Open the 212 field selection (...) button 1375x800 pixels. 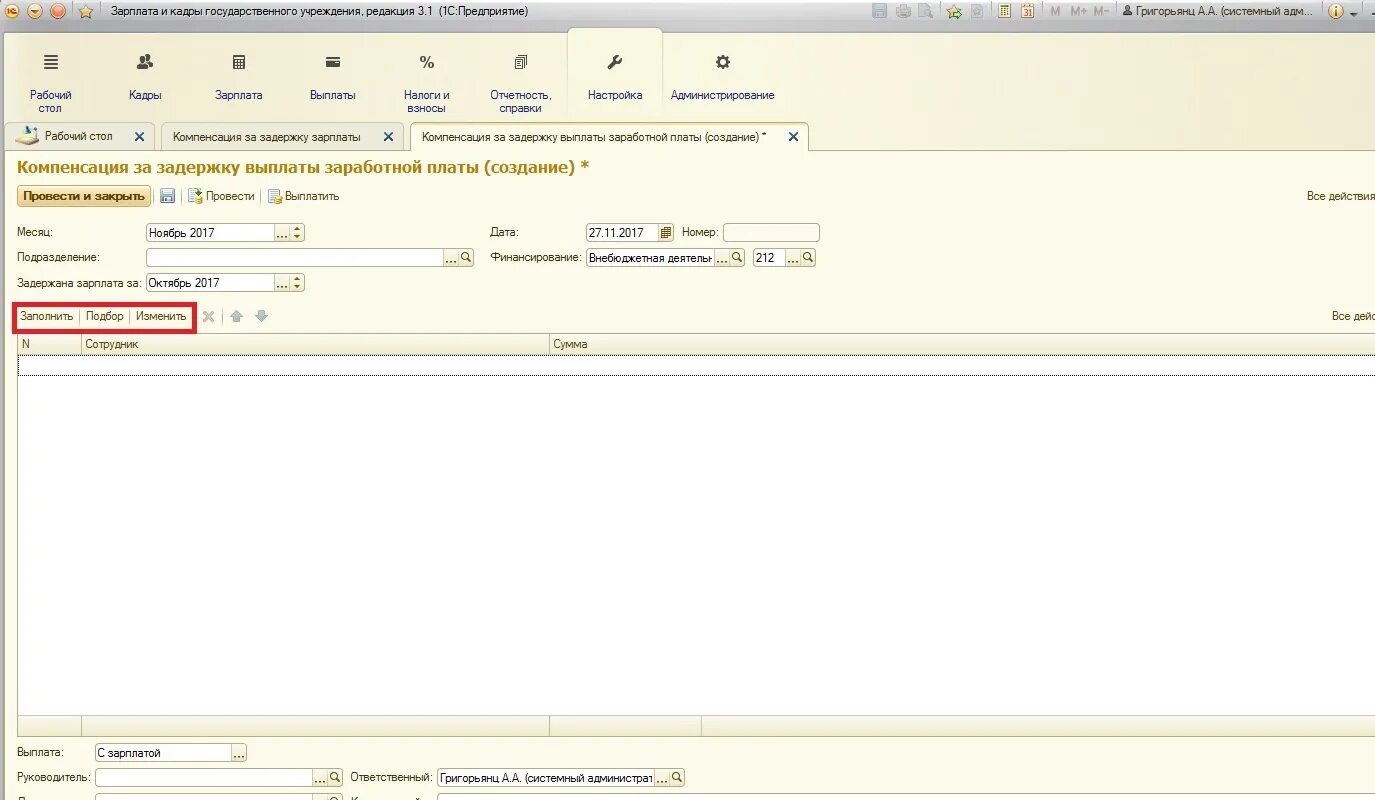[x=793, y=257]
